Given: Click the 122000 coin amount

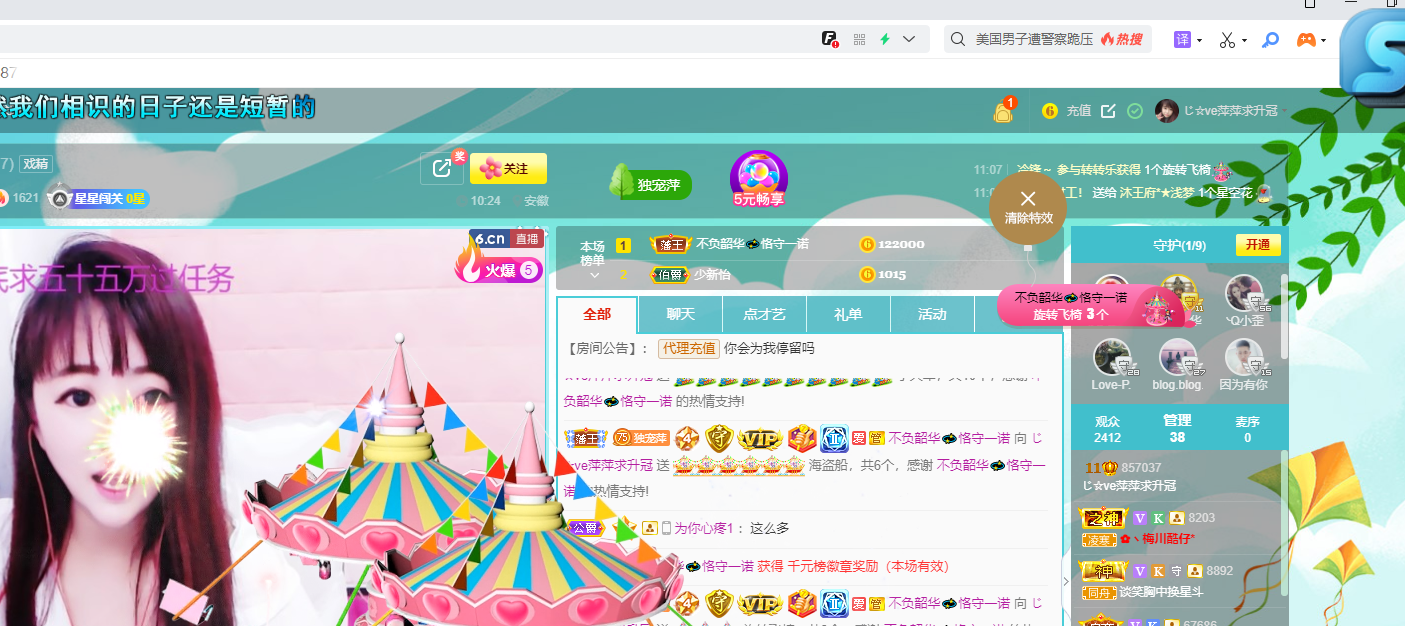Looking at the screenshot, I should pos(901,244).
